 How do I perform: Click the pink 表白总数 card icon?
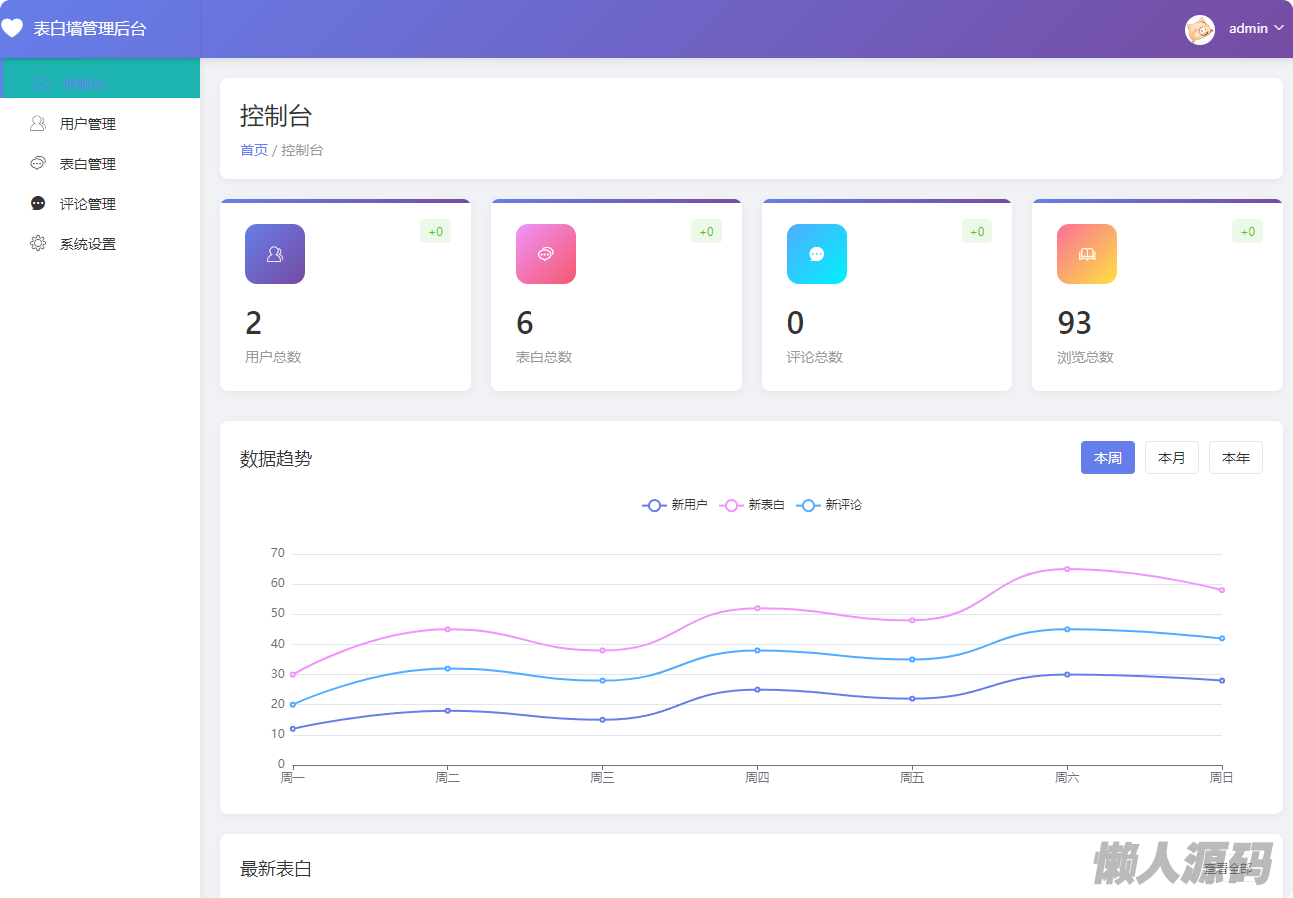pos(545,254)
